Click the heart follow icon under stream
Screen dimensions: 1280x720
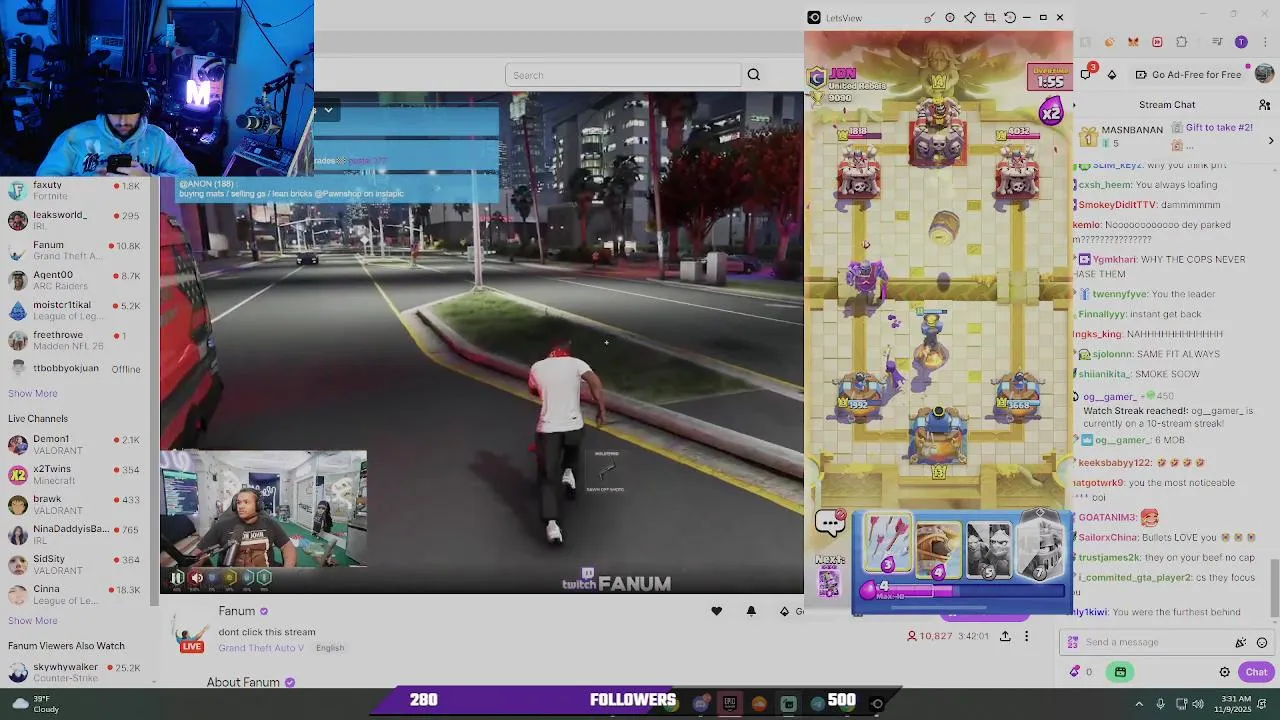click(x=716, y=611)
